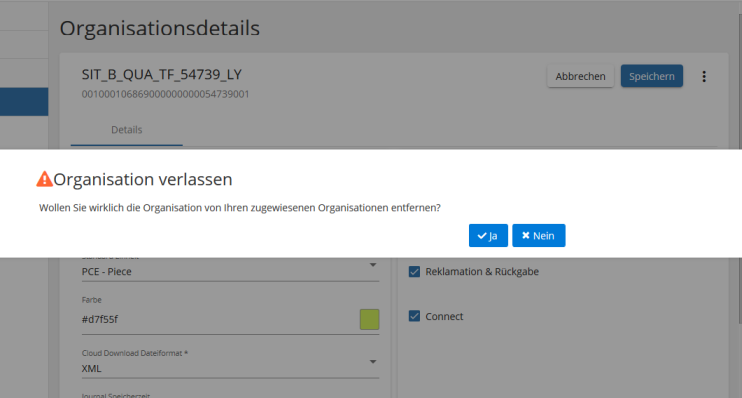Click the Farbe hex value field

219,319
